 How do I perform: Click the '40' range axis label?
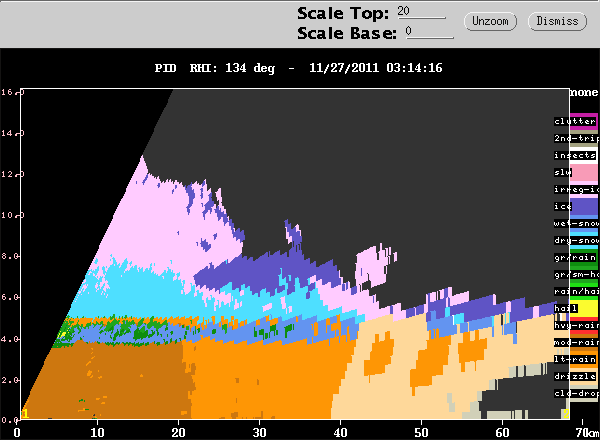341,433
